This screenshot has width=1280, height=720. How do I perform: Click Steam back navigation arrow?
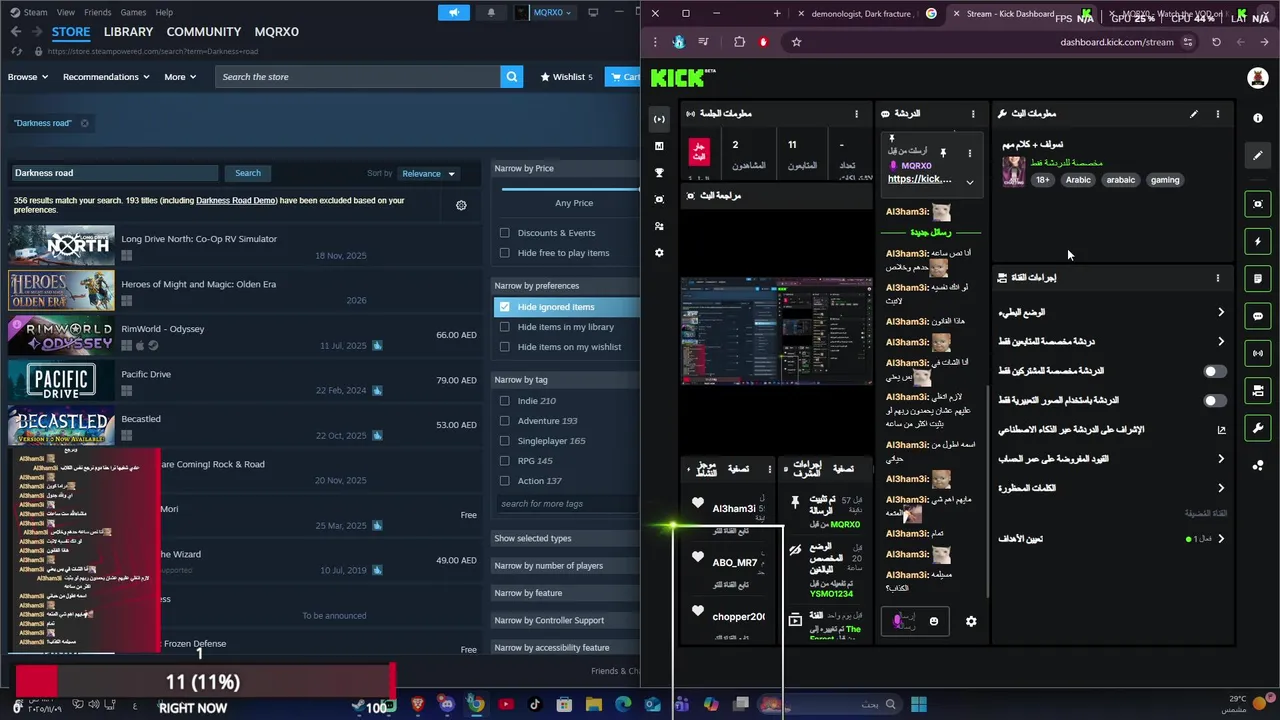click(15, 32)
